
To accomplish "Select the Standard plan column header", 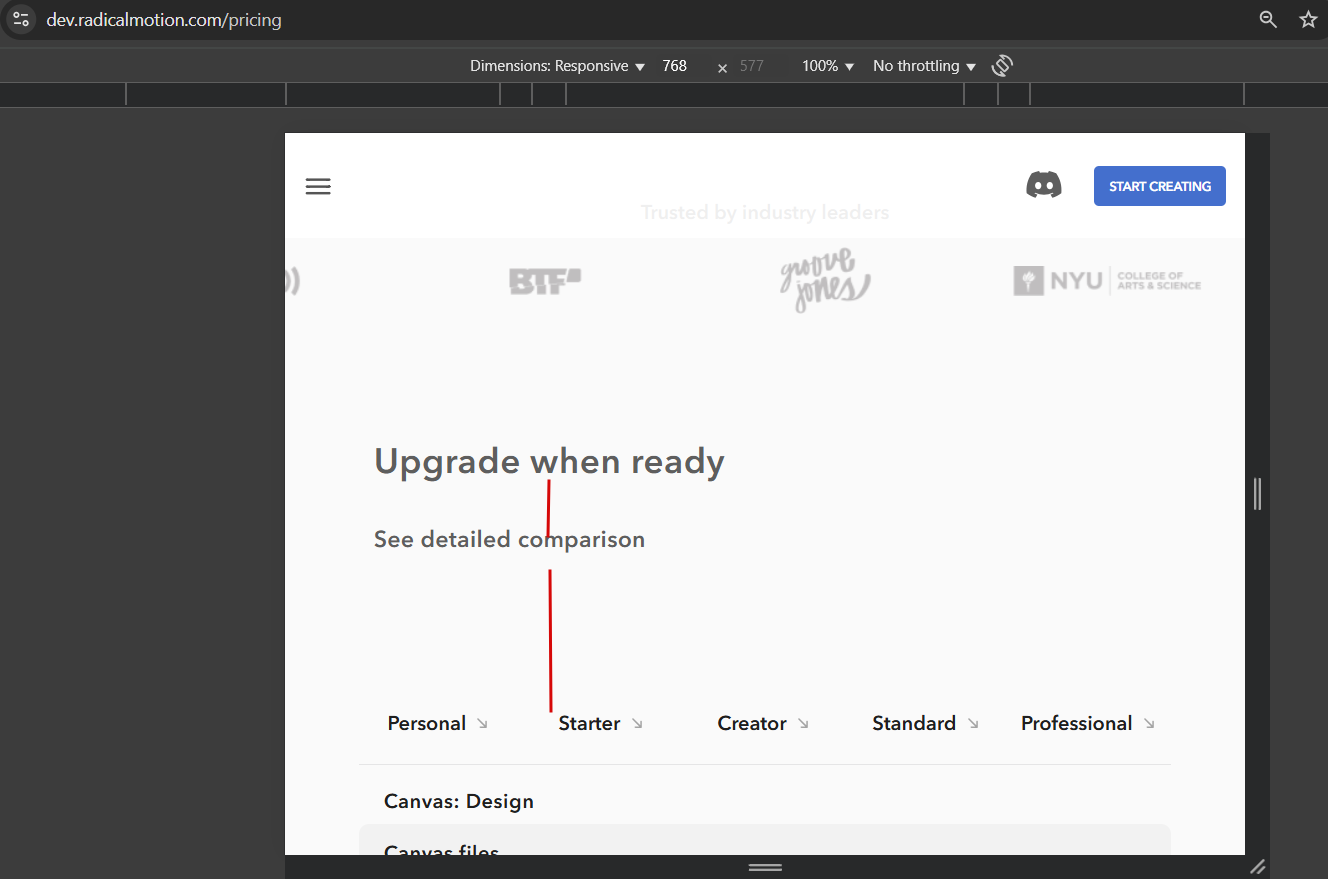I will point(914,723).
